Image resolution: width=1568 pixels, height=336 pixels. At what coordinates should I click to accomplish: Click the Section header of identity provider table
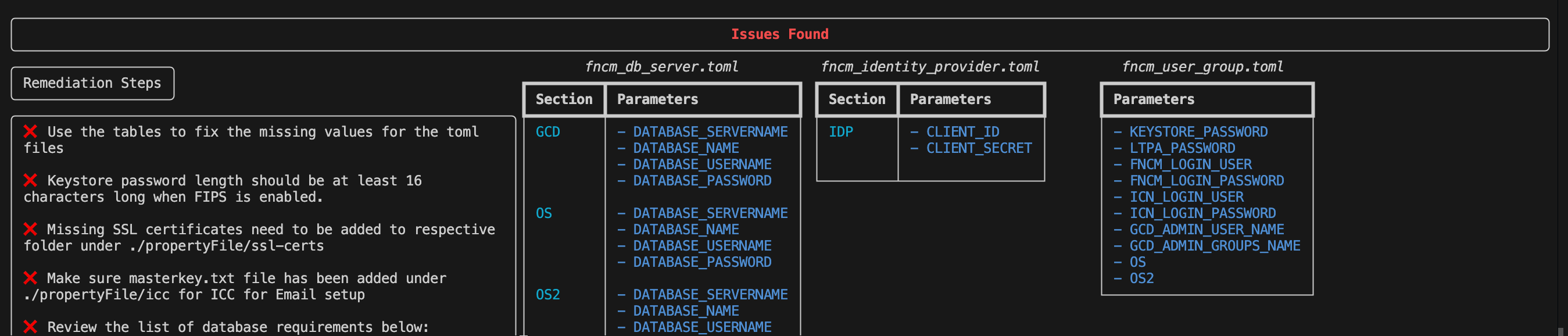[857, 99]
